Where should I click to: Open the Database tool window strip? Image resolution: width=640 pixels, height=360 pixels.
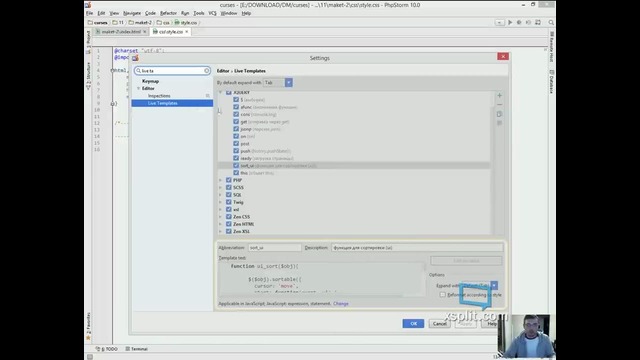551,82
